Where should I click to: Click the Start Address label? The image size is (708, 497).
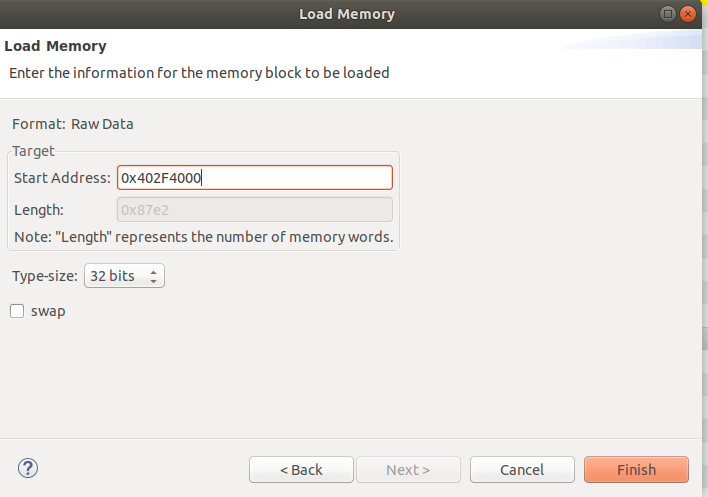(x=62, y=178)
